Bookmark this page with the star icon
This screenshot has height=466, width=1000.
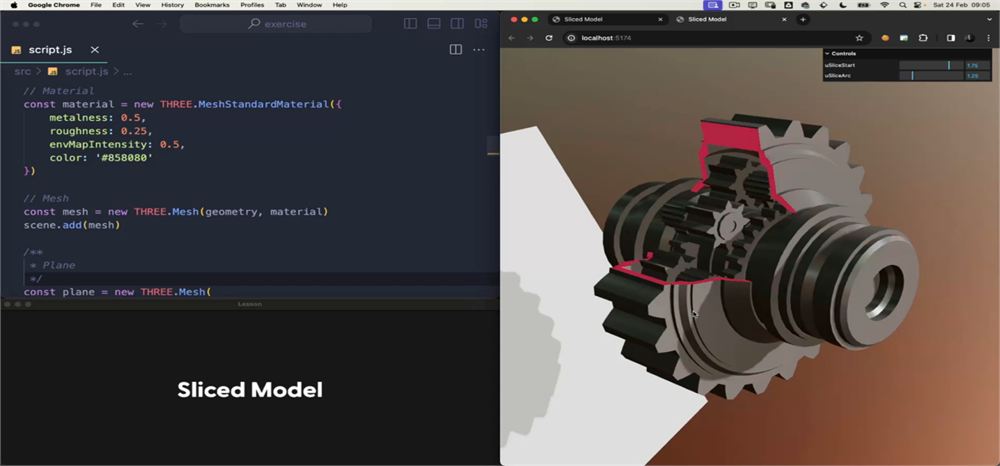[x=859, y=38]
